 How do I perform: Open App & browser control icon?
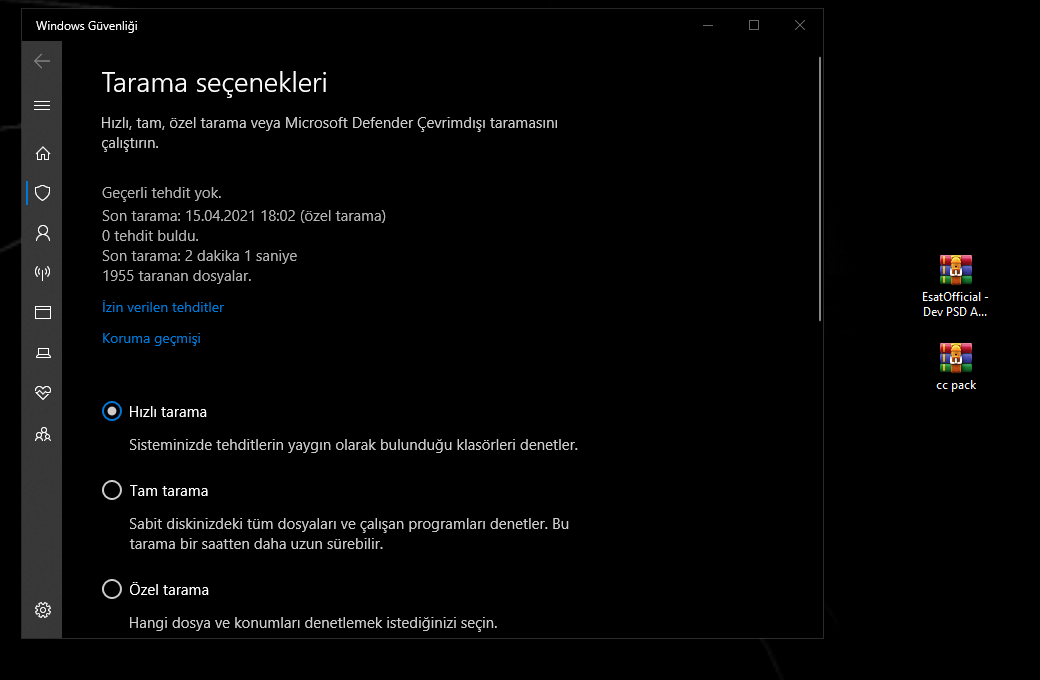[x=42, y=312]
